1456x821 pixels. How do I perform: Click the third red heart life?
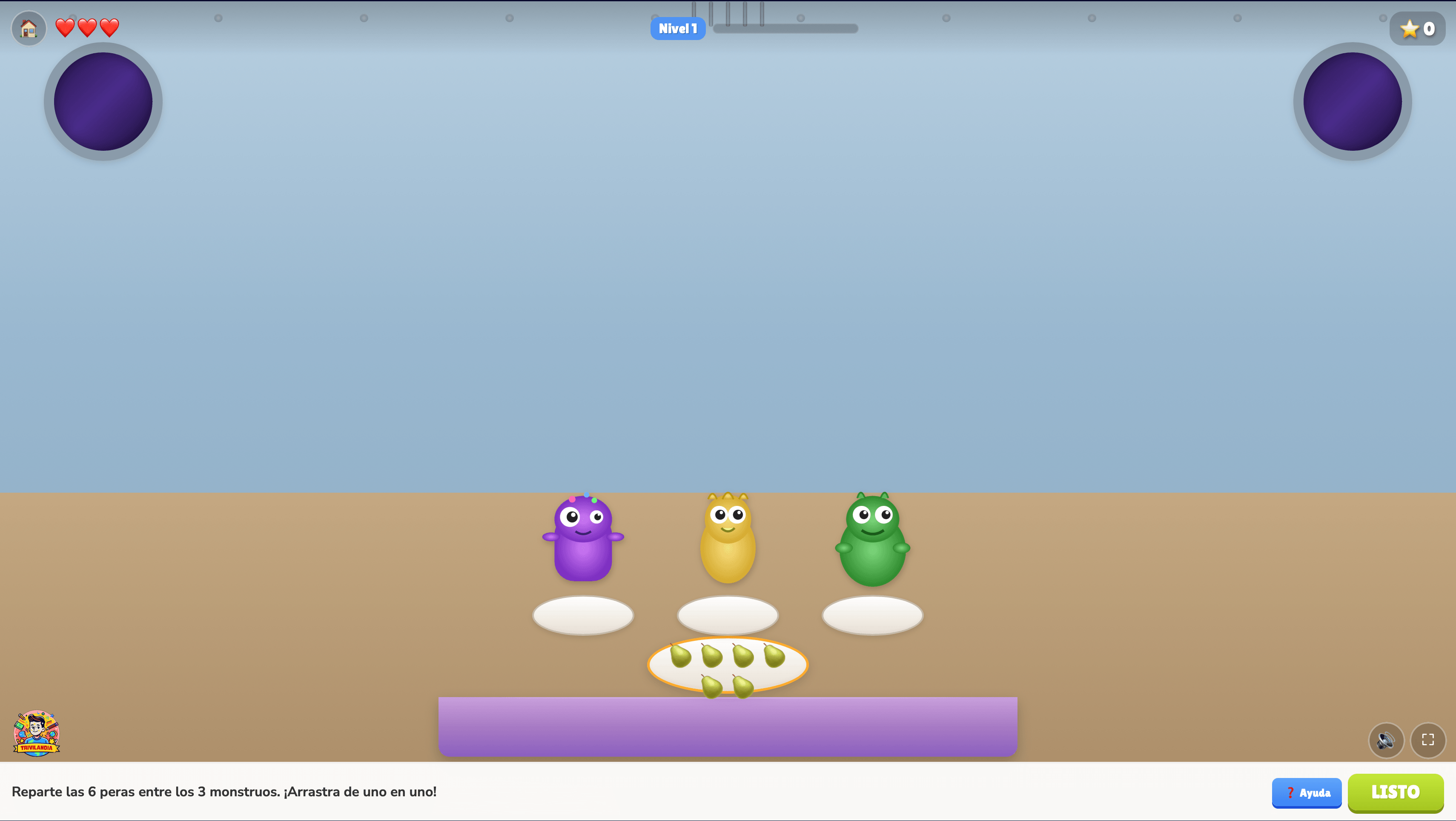coord(109,28)
